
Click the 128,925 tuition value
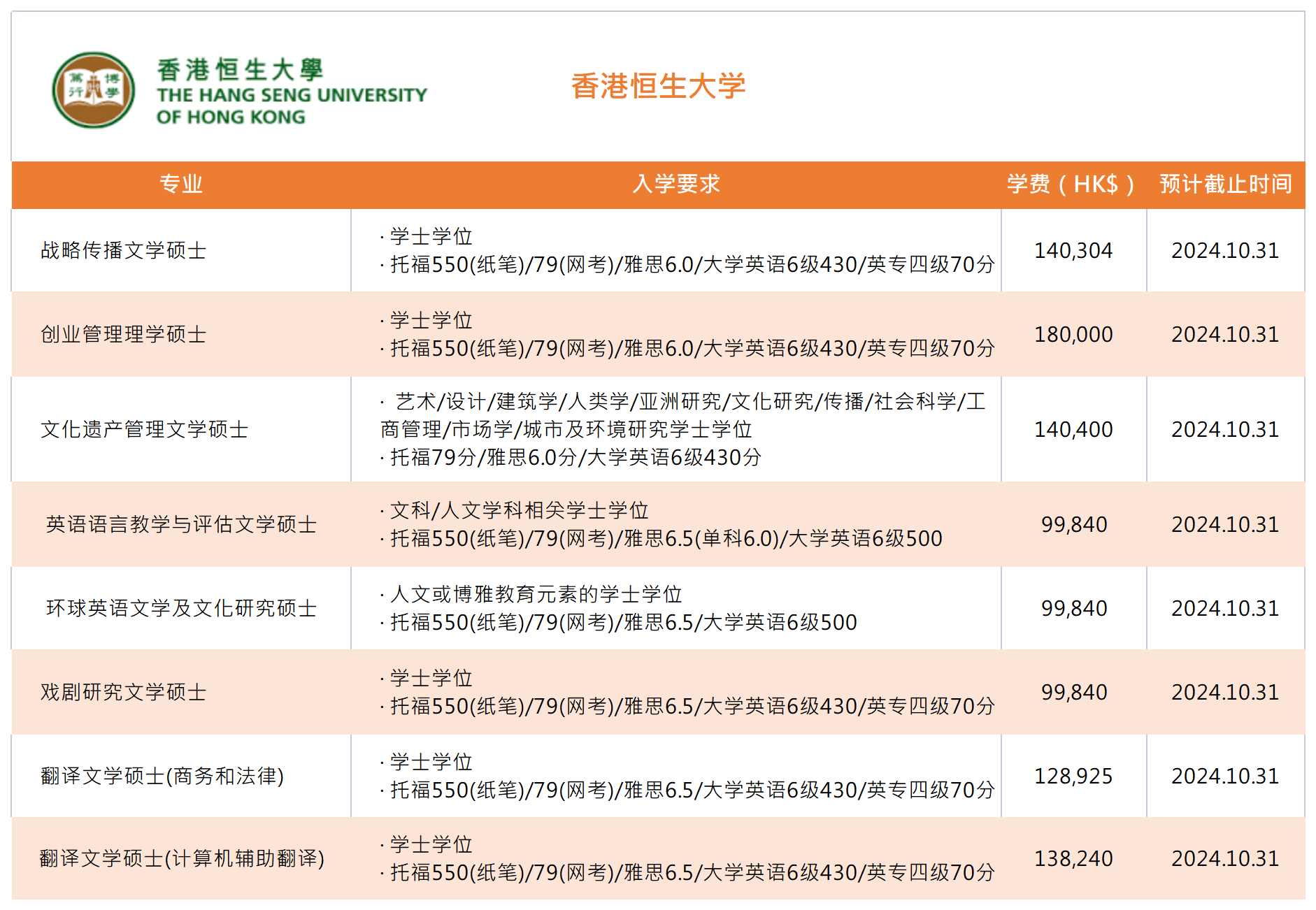(x=1073, y=776)
